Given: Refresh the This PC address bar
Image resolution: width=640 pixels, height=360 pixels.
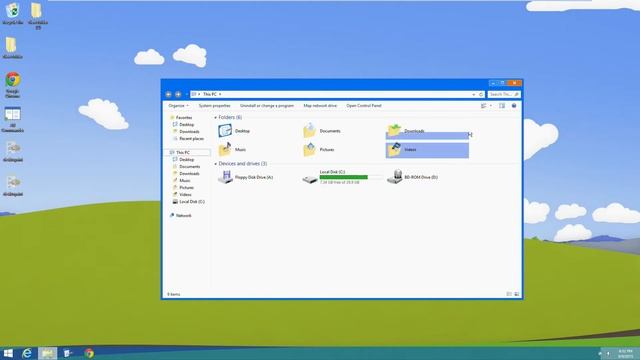Looking at the screenshot, I should click(x=481, y=94).
